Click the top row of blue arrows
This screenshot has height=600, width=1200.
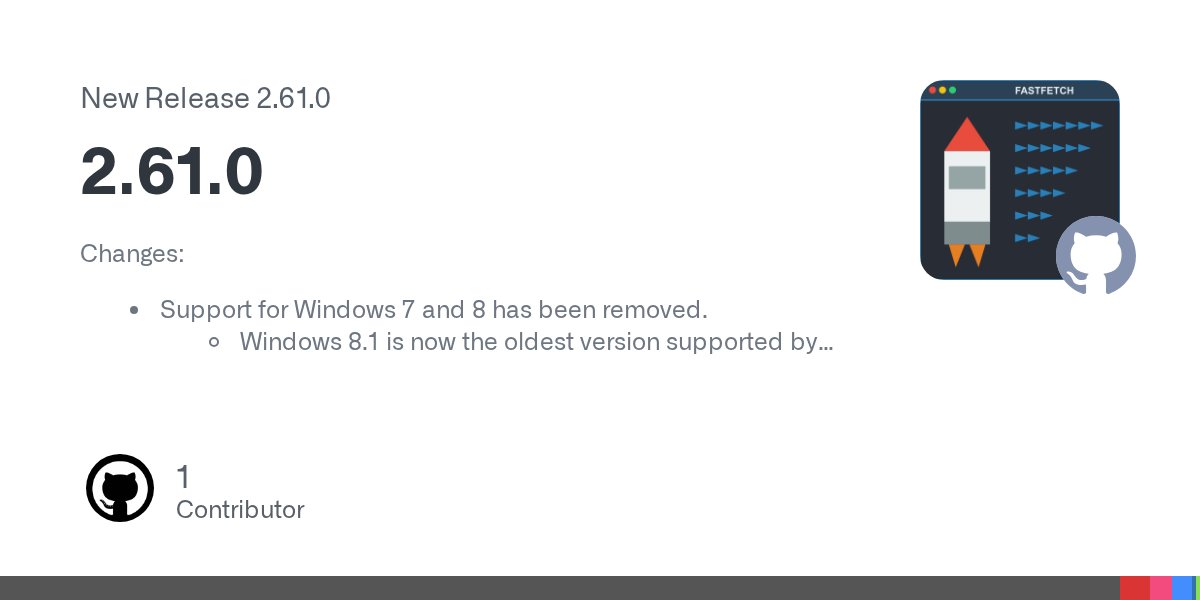1058,126
